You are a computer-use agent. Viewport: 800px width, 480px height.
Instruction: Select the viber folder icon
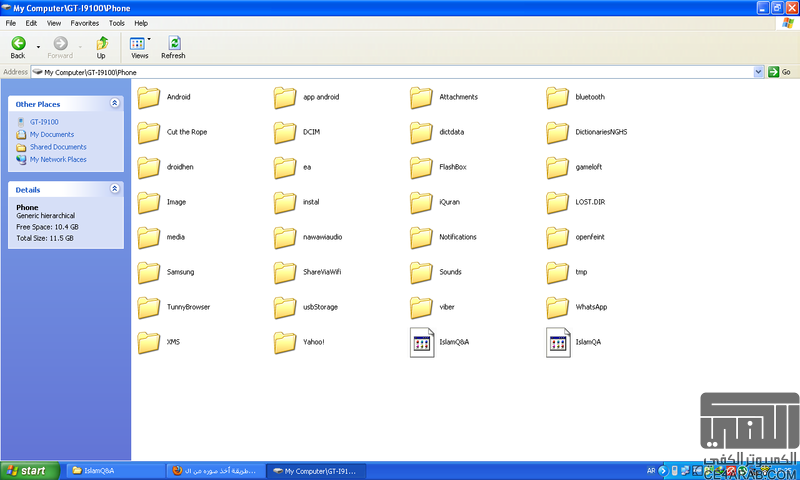421,308
